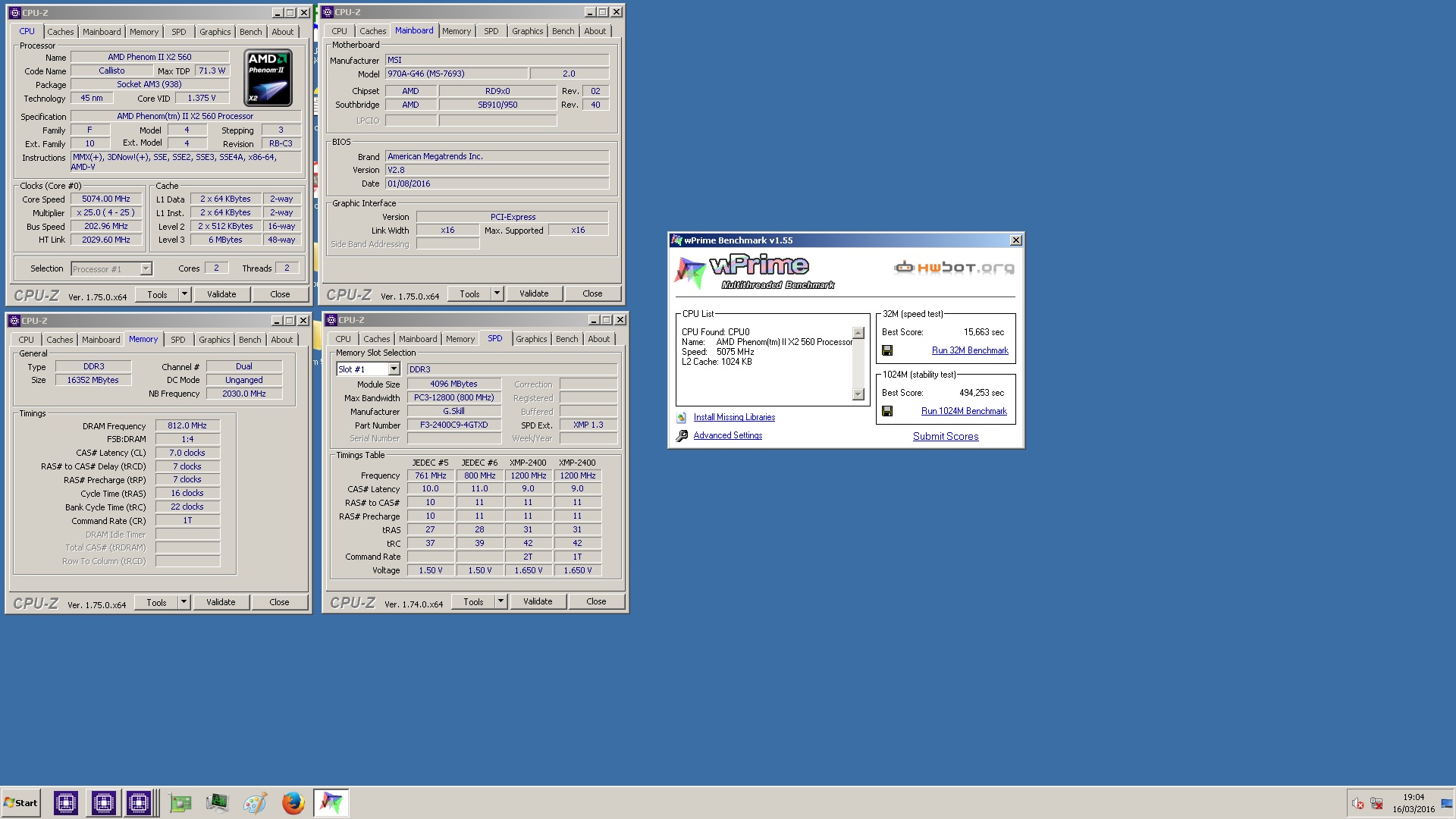Click the Install Missing Libraries icon

681,417
